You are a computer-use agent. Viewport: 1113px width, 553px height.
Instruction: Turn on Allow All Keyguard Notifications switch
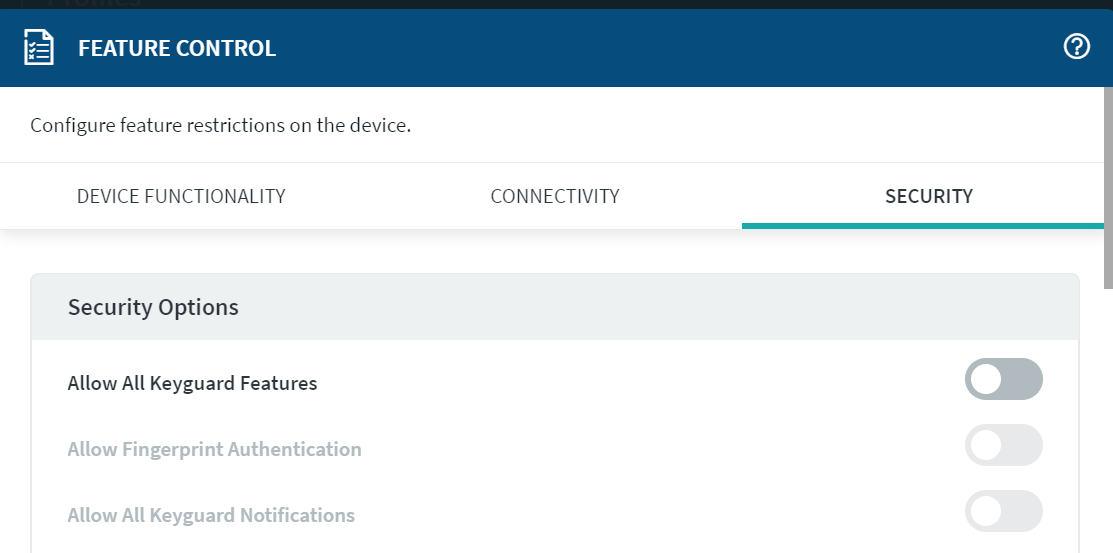[x=1003, y=512]
